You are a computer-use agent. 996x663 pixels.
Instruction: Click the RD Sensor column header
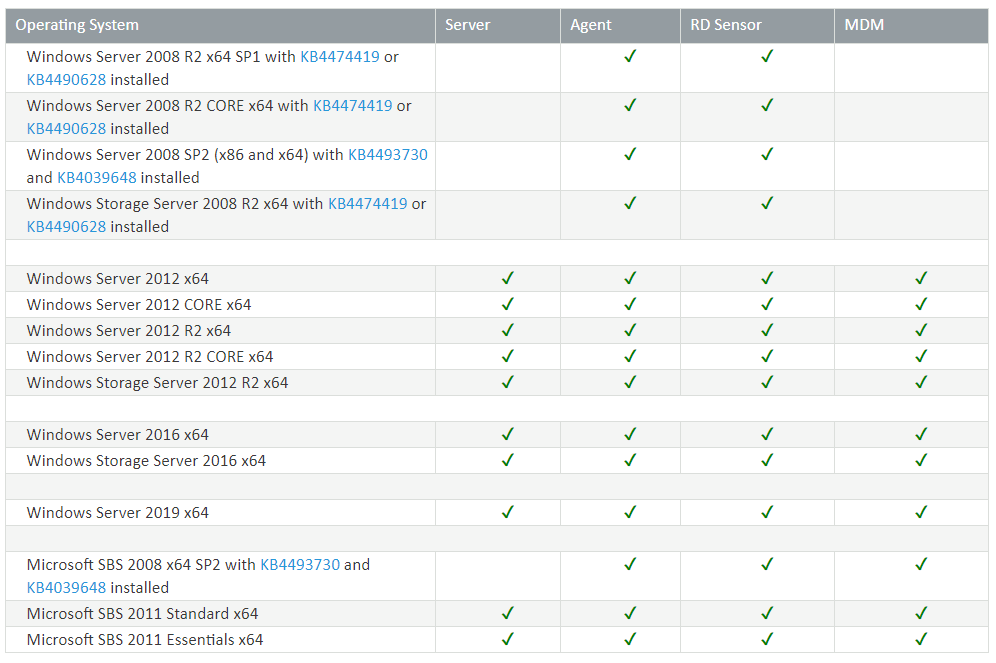725,25
